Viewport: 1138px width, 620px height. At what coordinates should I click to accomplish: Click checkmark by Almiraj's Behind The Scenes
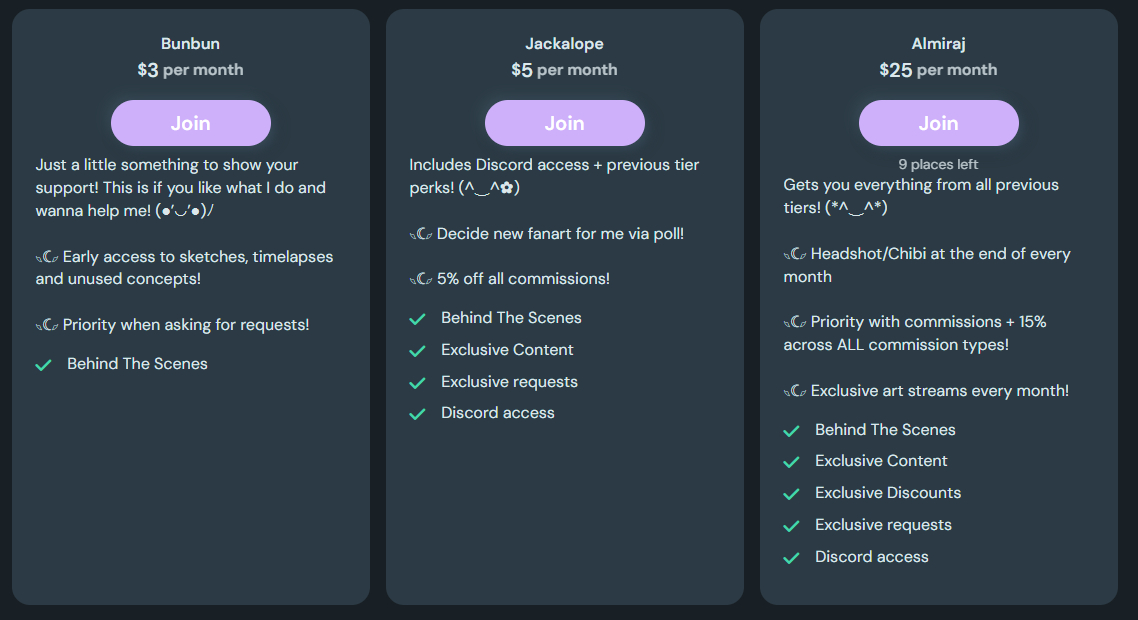791,431
